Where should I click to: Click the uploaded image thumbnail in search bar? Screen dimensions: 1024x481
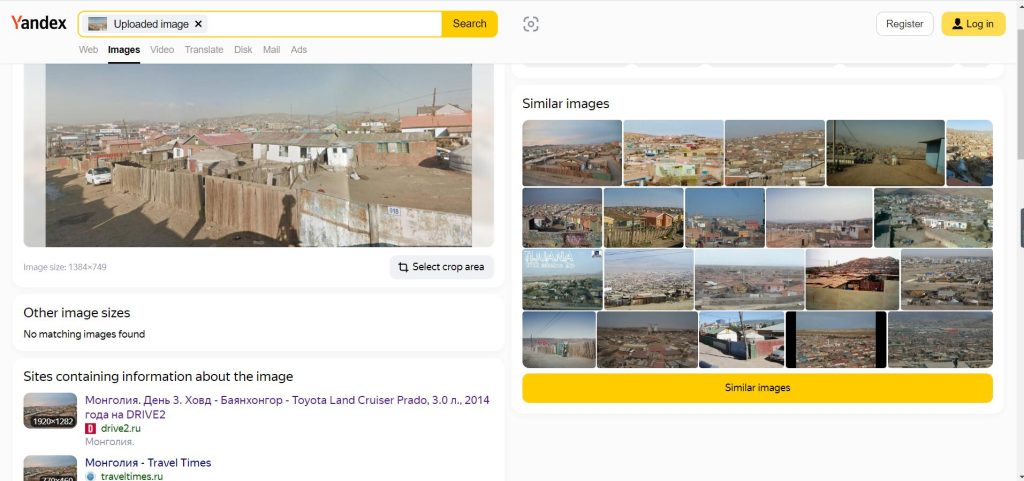tap(98, 24)
